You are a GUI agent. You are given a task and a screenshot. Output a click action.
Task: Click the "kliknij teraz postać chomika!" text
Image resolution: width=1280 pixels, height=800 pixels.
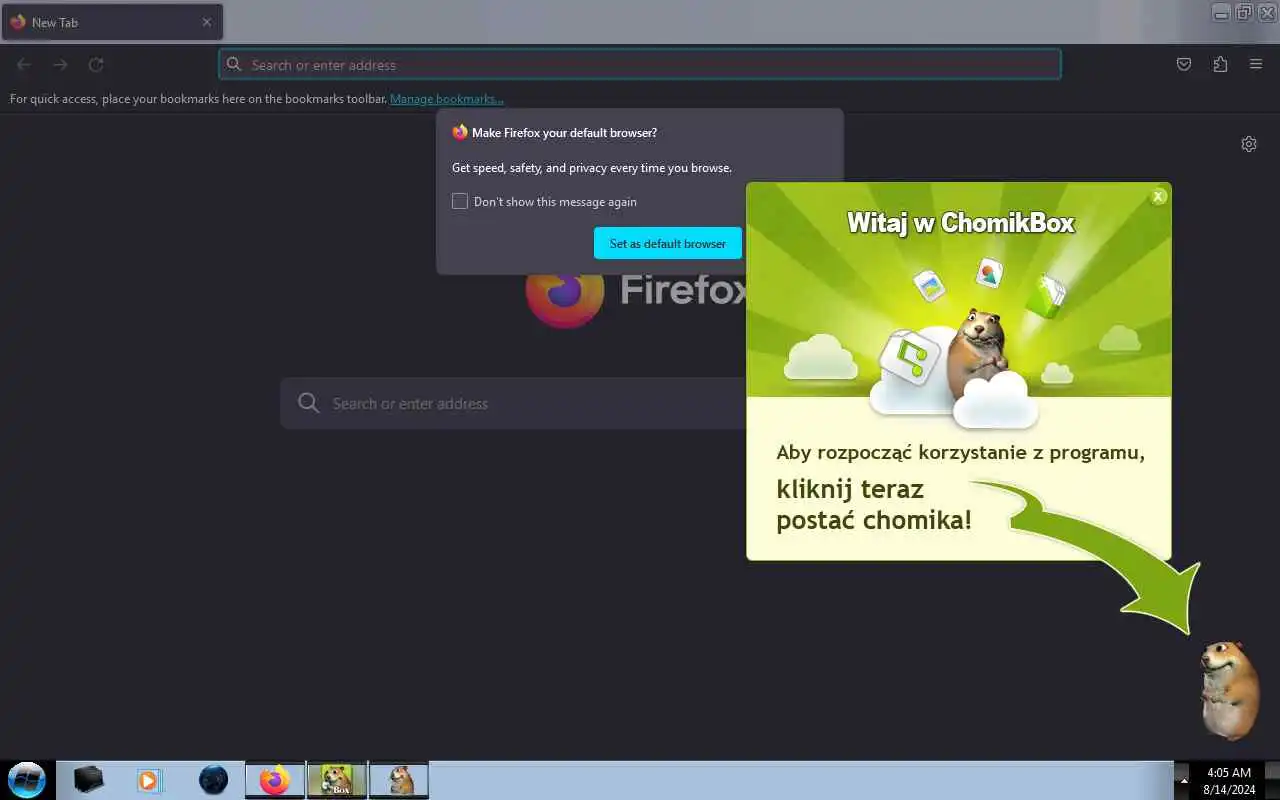[x=874, y=505]
